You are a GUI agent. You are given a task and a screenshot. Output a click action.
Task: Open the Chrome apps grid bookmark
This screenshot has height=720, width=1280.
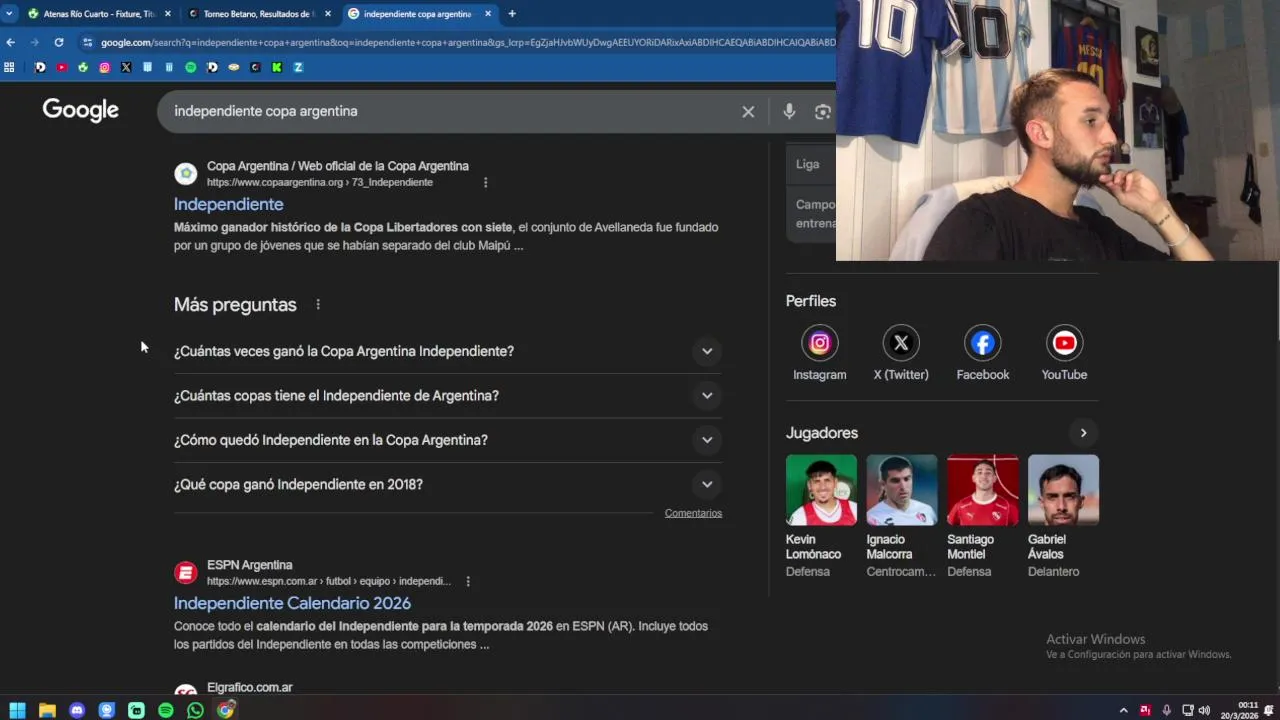[9, 67]
